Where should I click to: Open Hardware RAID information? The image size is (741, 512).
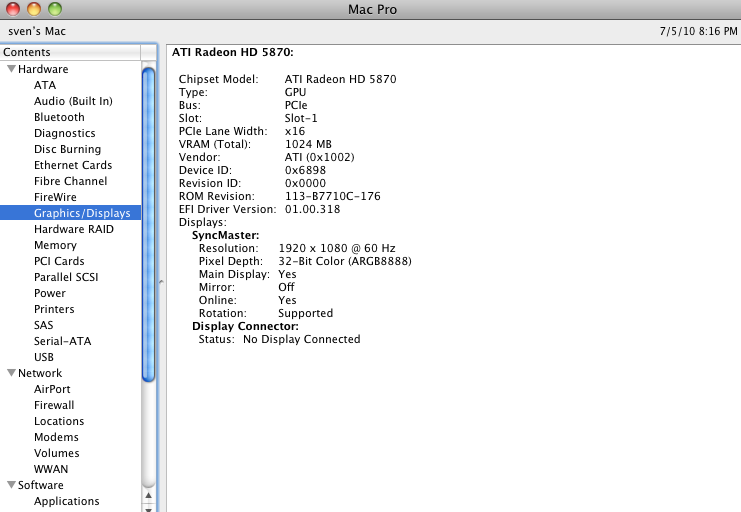point(74,229)
